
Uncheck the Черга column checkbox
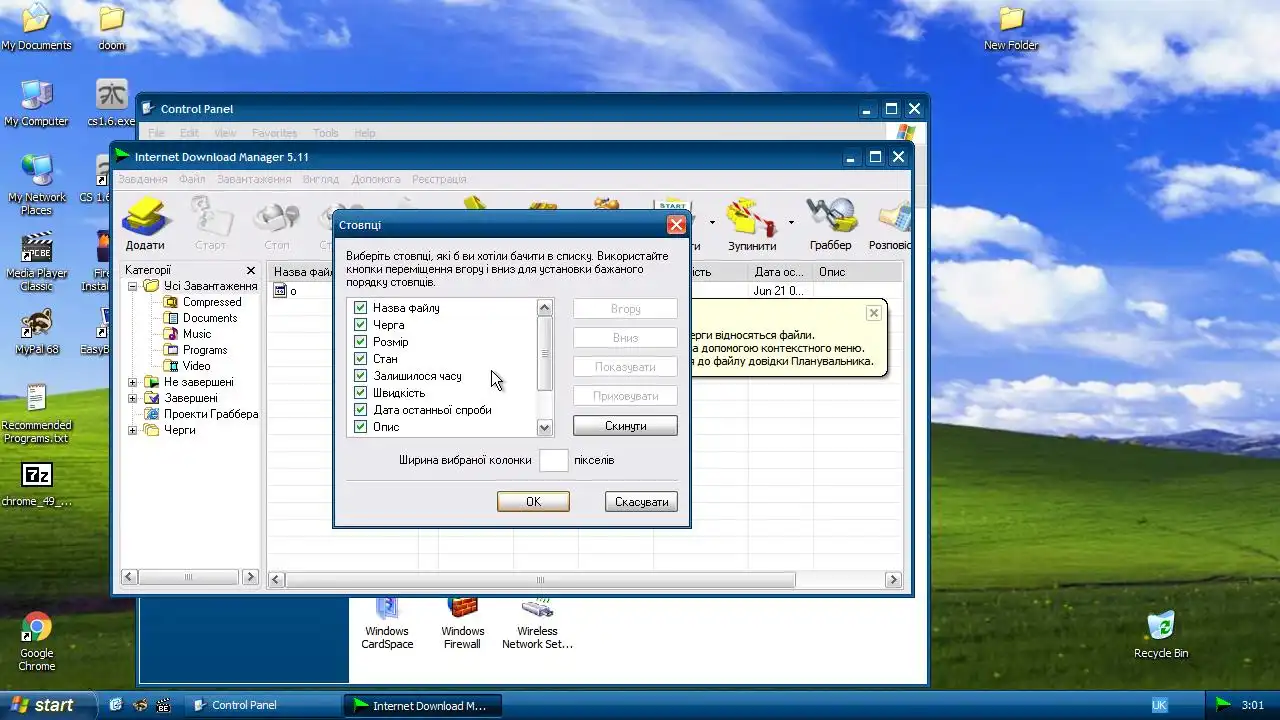(361, 325)
